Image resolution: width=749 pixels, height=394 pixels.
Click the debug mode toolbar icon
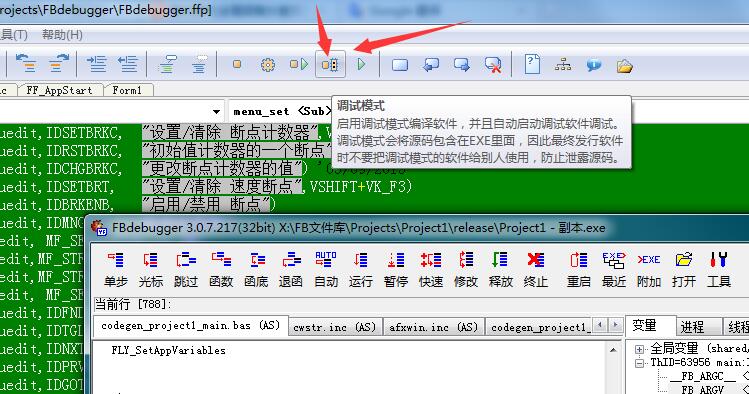tap(330, 64)
